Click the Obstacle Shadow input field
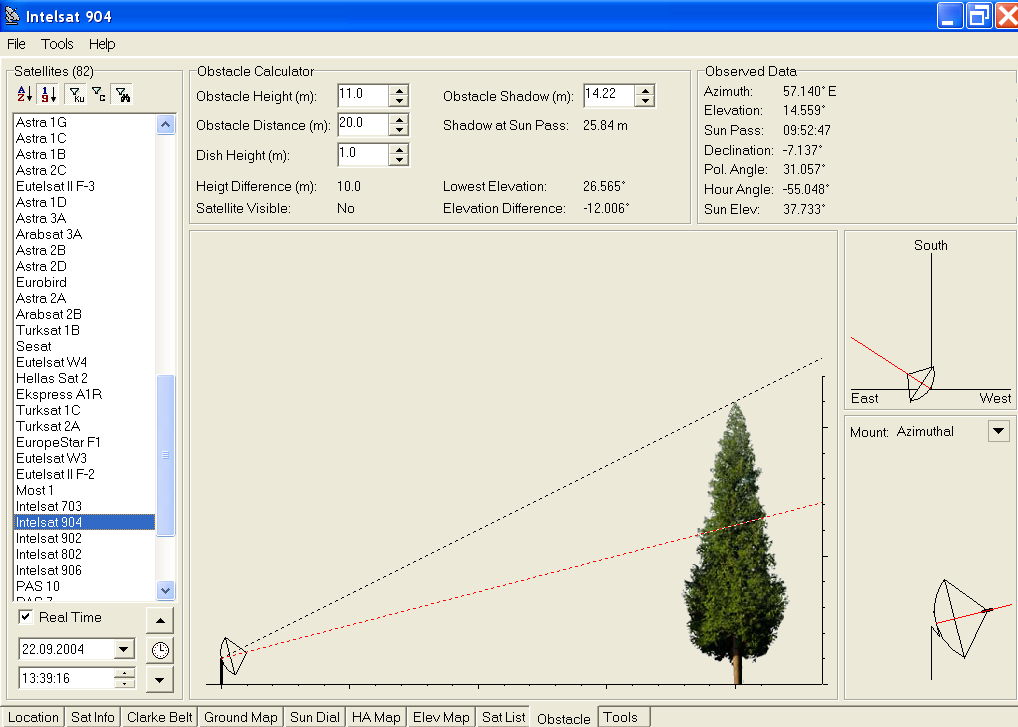The height and width of the screenshot is (727, 1018). [609, 95]
